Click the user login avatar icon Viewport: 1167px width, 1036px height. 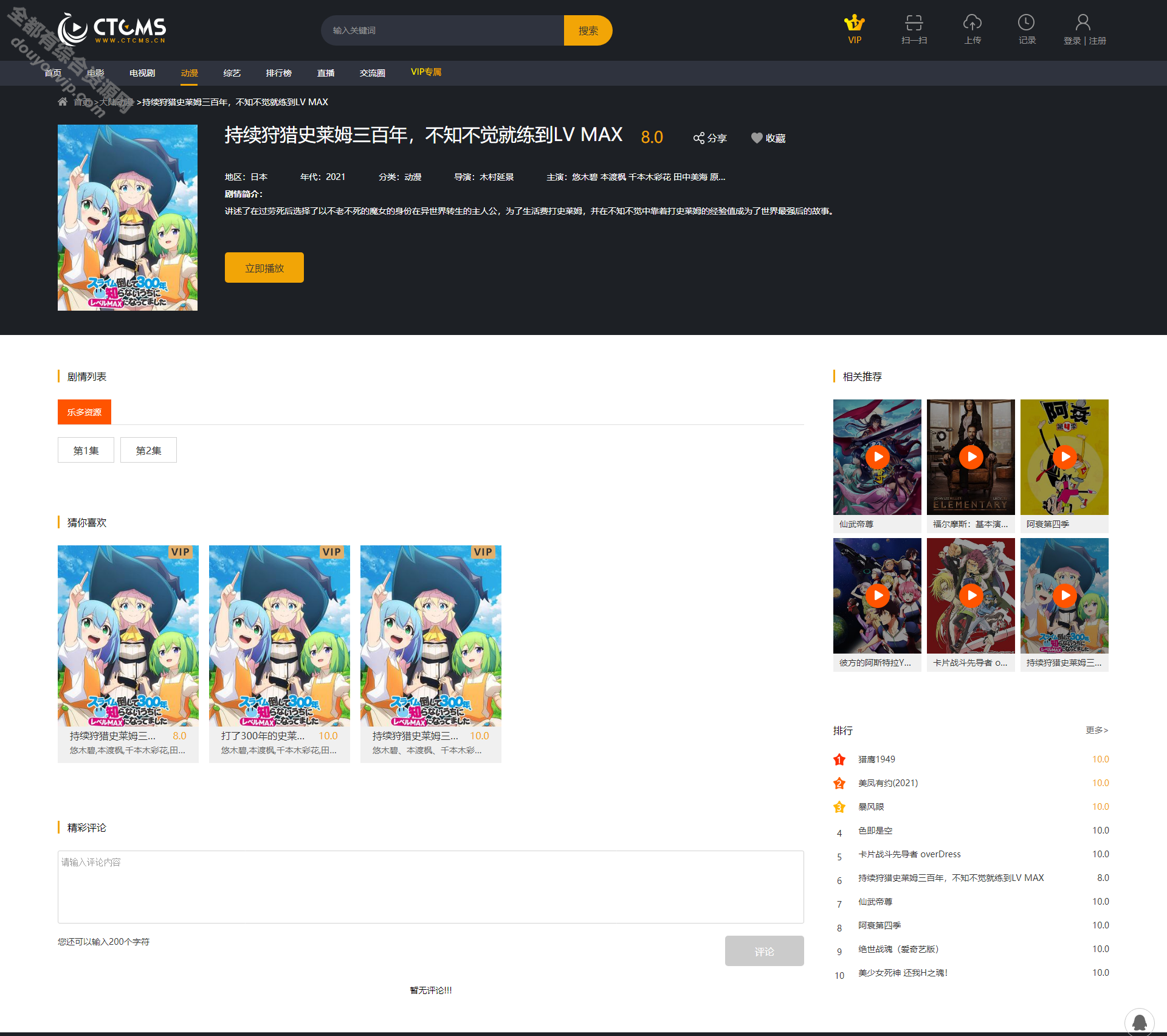1083,23
